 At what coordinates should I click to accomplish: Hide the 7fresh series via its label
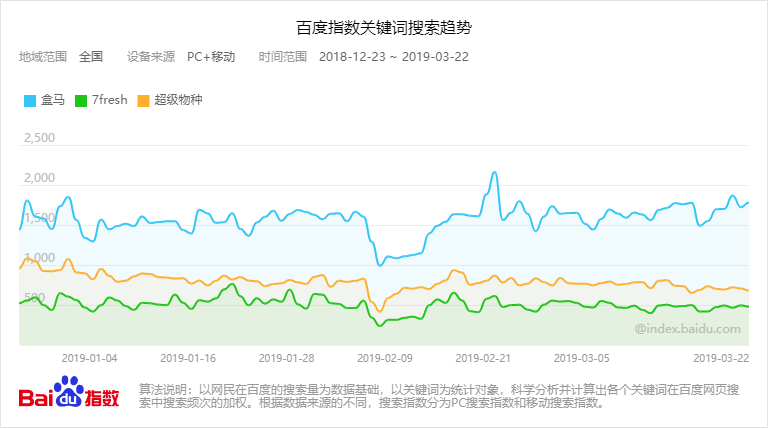pyautogui.click(x=109, y=100)
